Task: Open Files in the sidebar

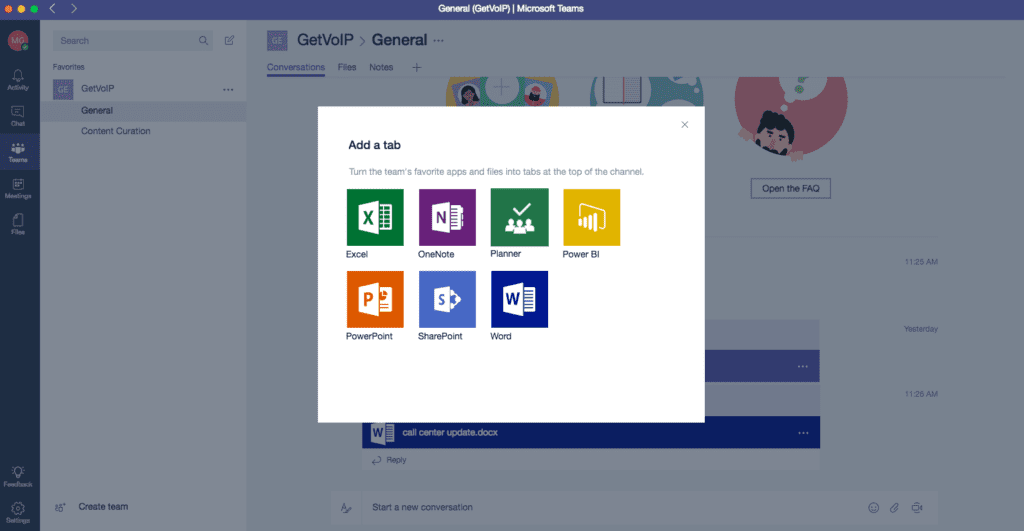Action: click(x=18, y=225)
